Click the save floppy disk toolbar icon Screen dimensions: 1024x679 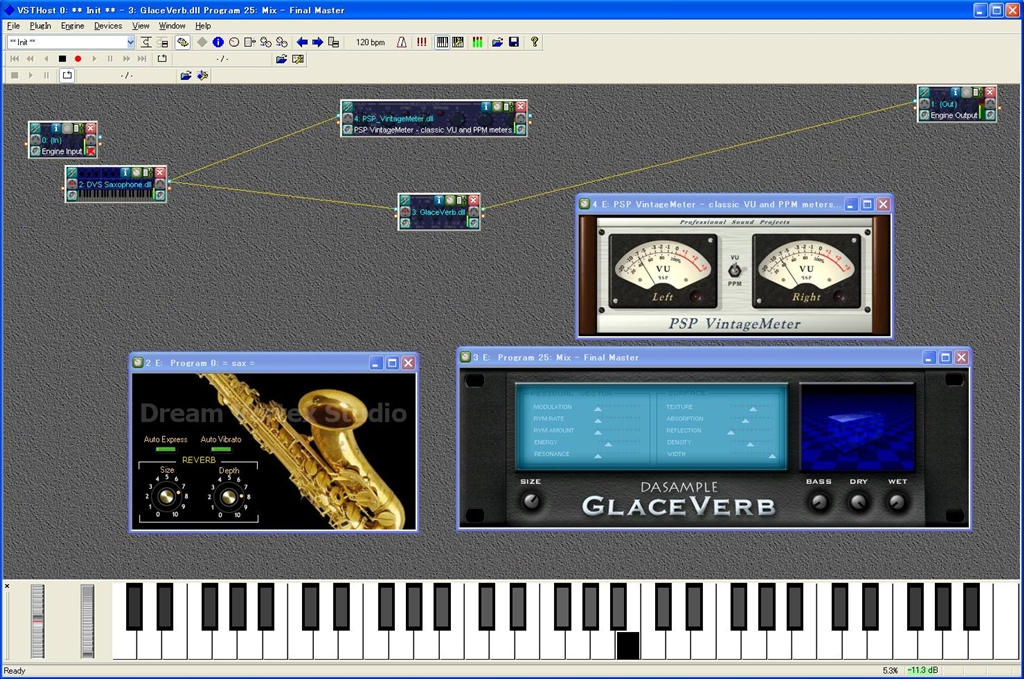[514, 42]
